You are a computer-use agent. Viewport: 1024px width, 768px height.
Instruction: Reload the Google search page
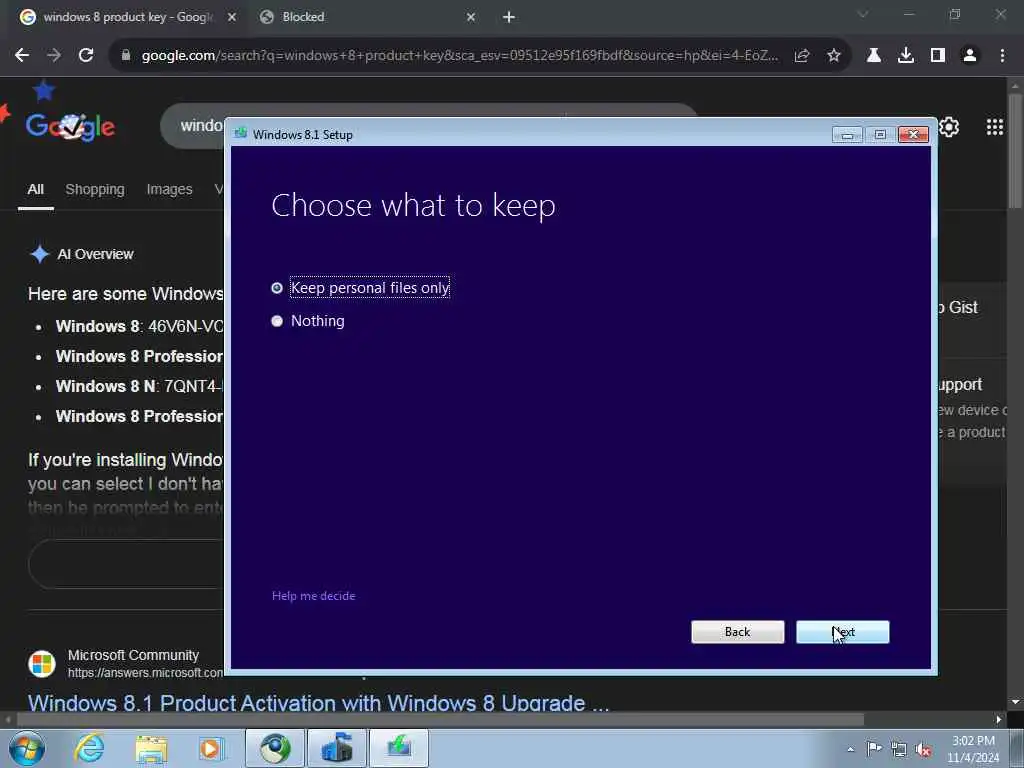86,56
